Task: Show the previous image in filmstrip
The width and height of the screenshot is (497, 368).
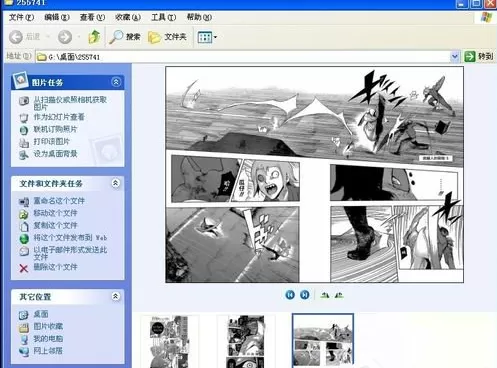Action: 290,295
